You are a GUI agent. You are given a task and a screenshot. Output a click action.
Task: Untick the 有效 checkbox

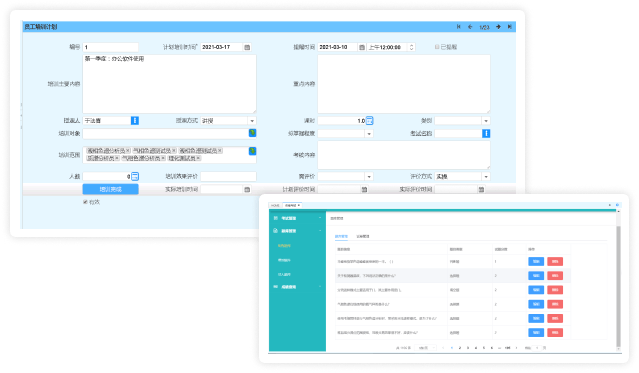[85, 202]
